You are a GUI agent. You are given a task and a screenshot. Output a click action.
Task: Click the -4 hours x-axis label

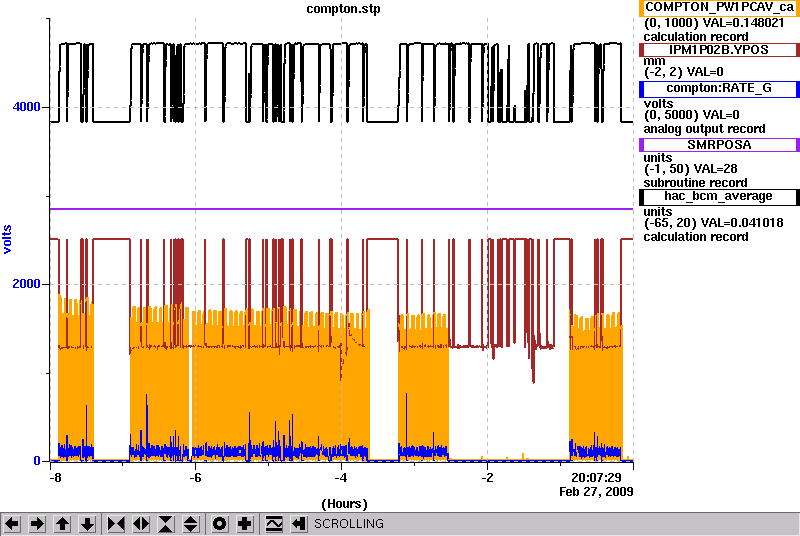pos(341,478)
